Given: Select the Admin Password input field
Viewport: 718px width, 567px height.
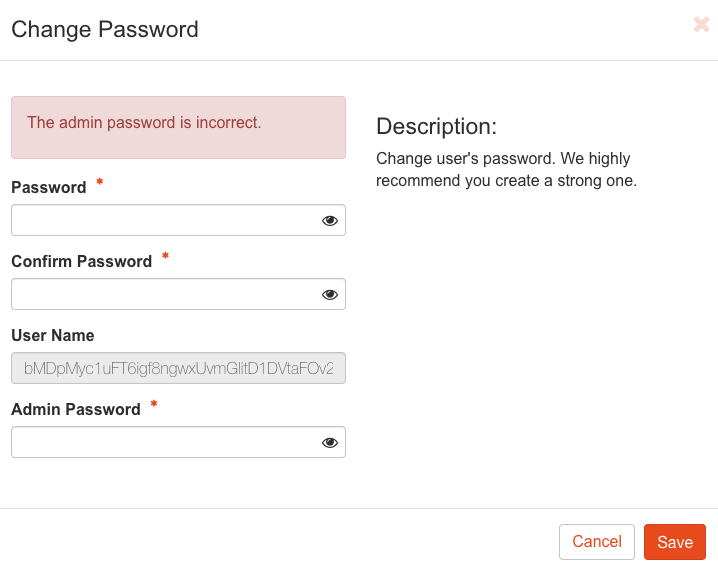Looking at the screenshot, I should [x=165, y=443].
